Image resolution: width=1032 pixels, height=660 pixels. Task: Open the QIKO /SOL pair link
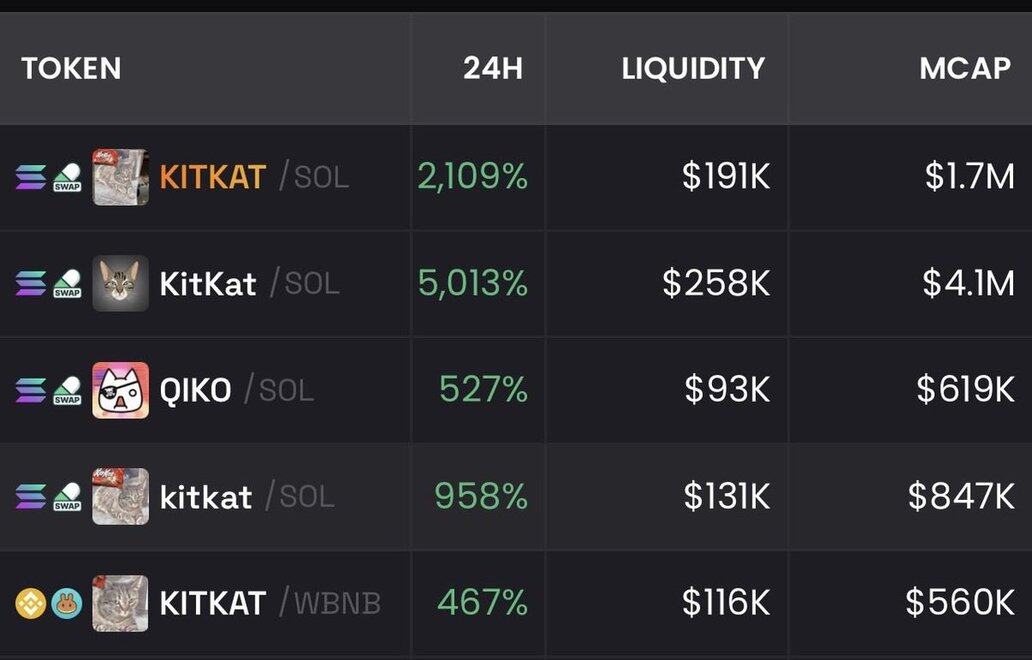[x=195, y=390]
